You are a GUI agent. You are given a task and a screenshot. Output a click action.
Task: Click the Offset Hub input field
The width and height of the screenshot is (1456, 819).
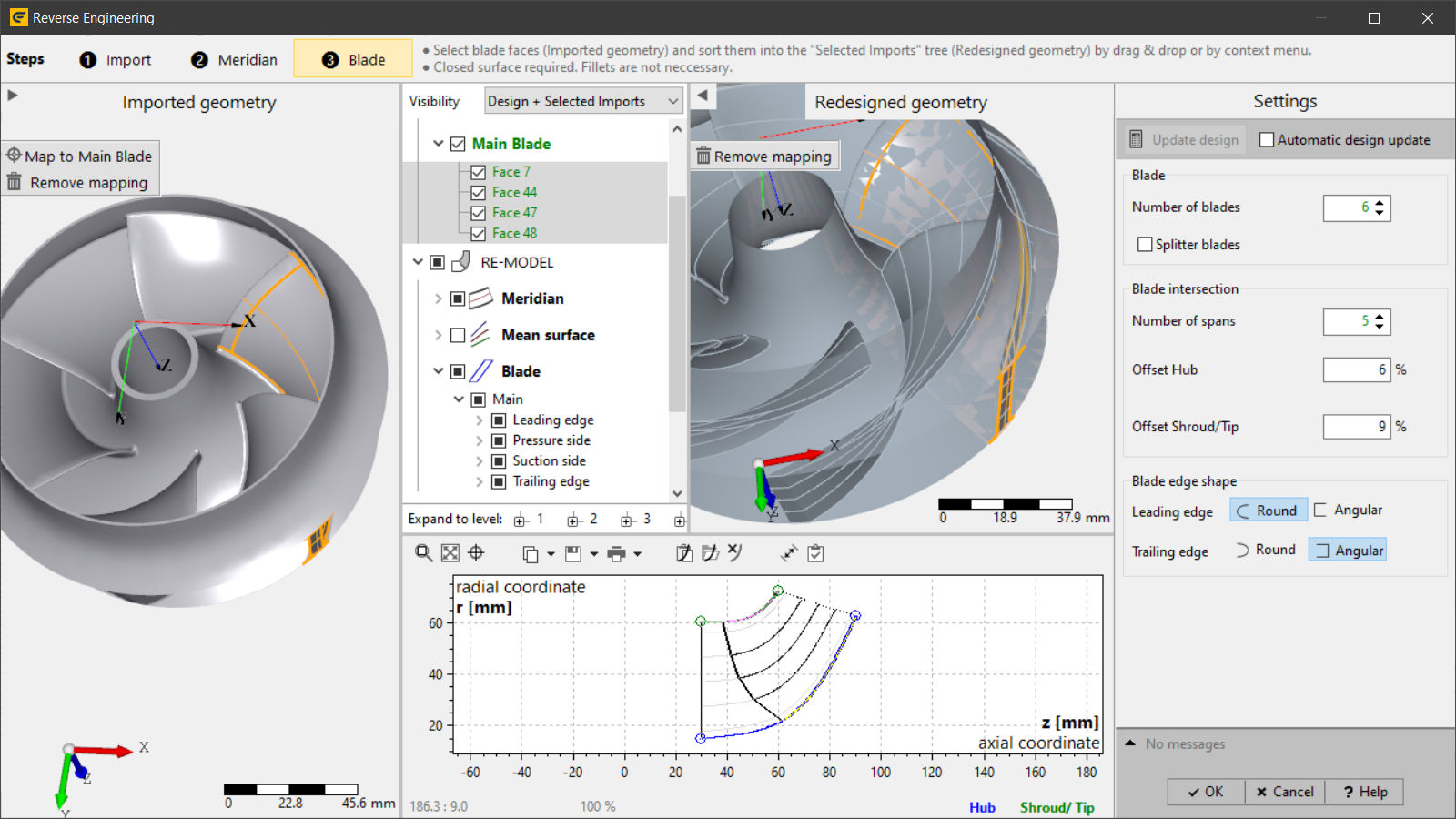[x=1356, y=370]
